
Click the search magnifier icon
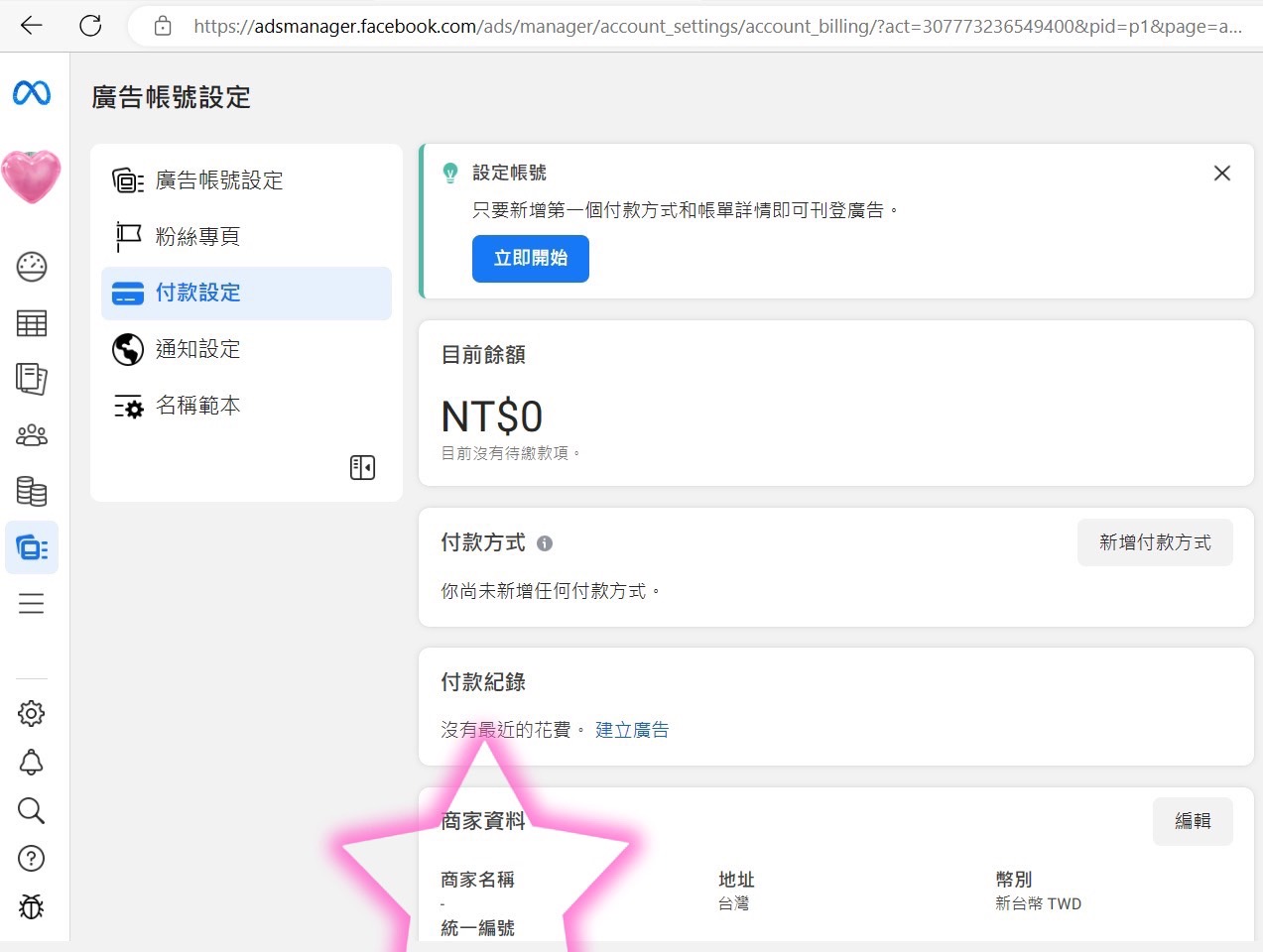coord(32,810)
